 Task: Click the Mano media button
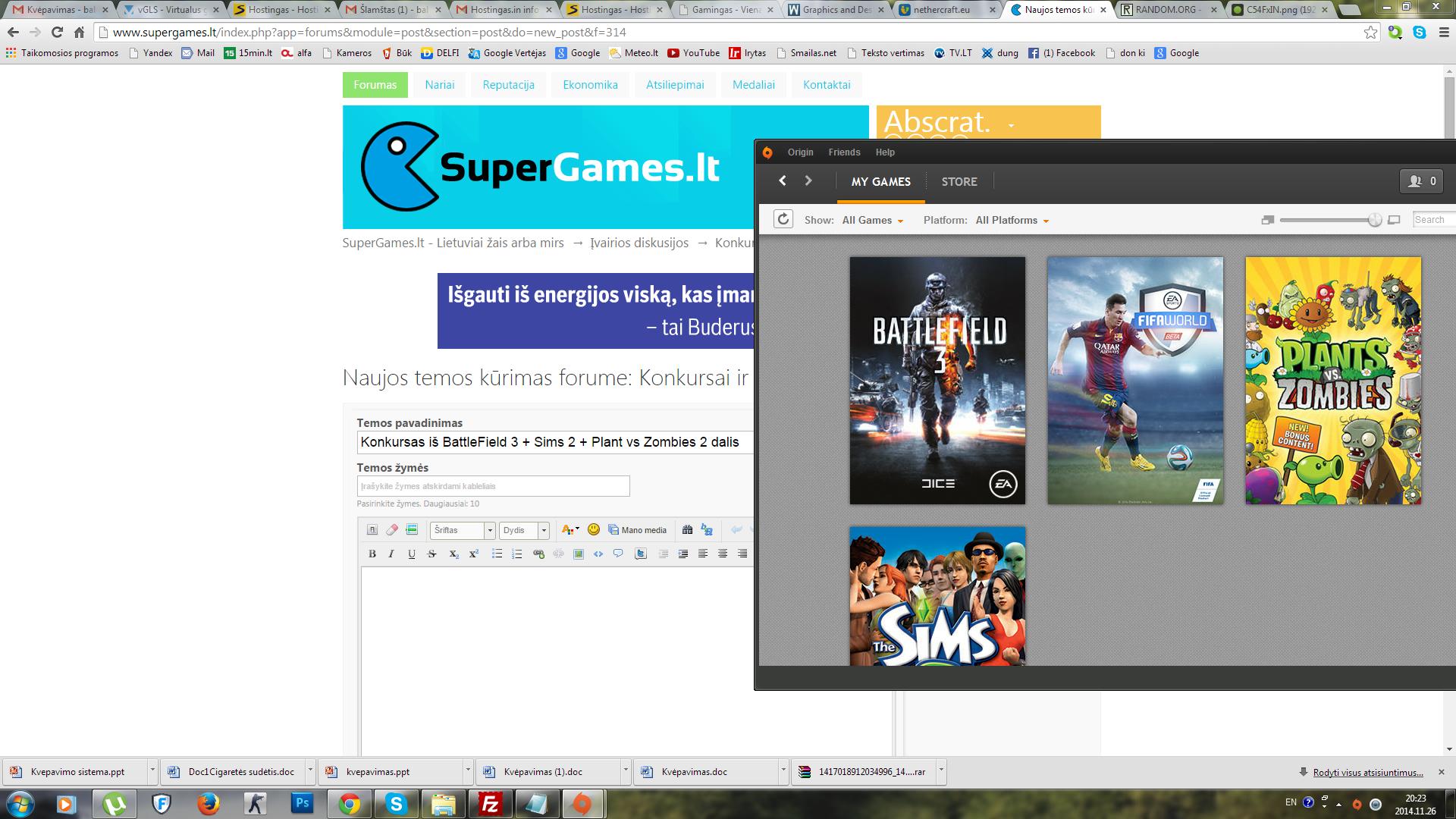[637, 530]
